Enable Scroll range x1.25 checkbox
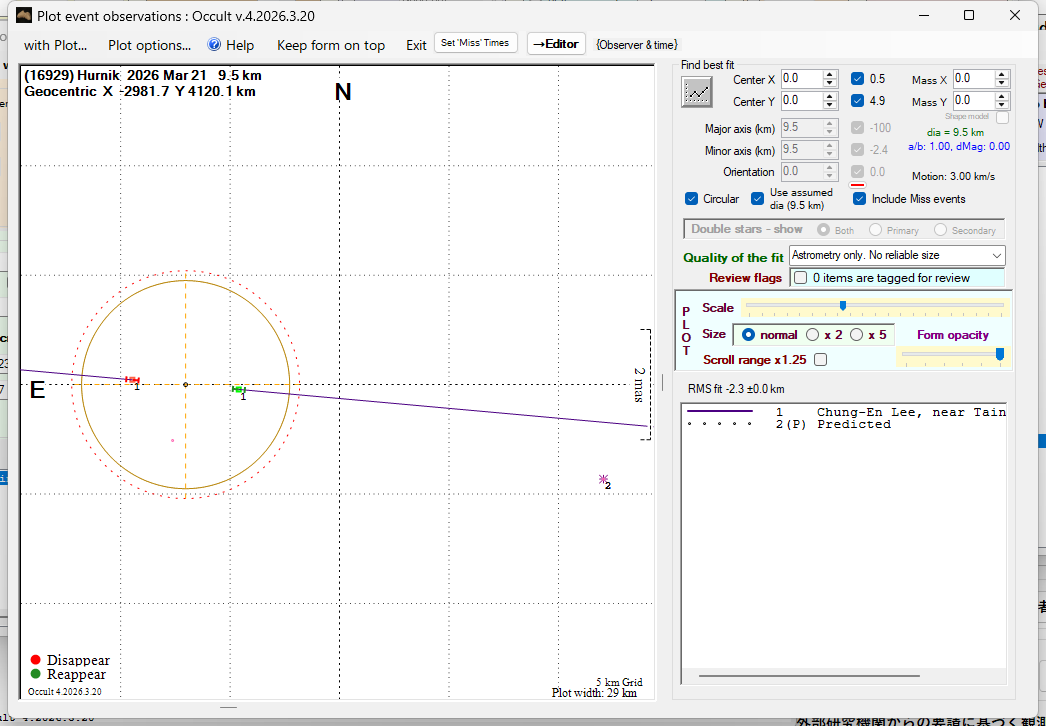Viewport: 1046px width, 726px height. (820, 359)
